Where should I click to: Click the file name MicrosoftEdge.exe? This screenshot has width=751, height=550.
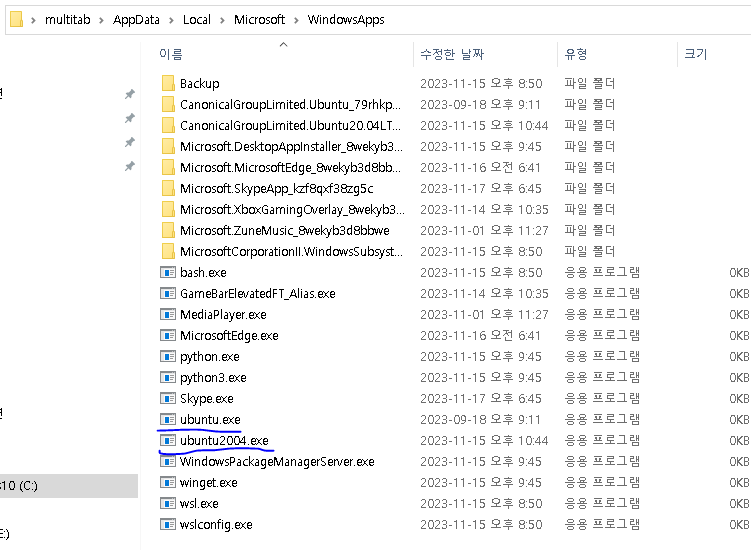229,336
